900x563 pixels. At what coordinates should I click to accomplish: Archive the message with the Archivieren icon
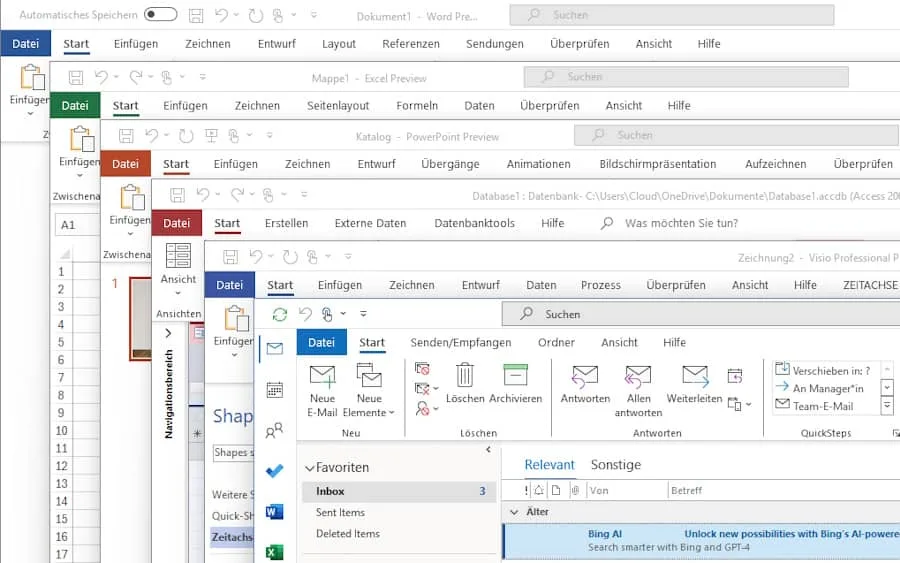pyautogui.click(x=515, y=376)
